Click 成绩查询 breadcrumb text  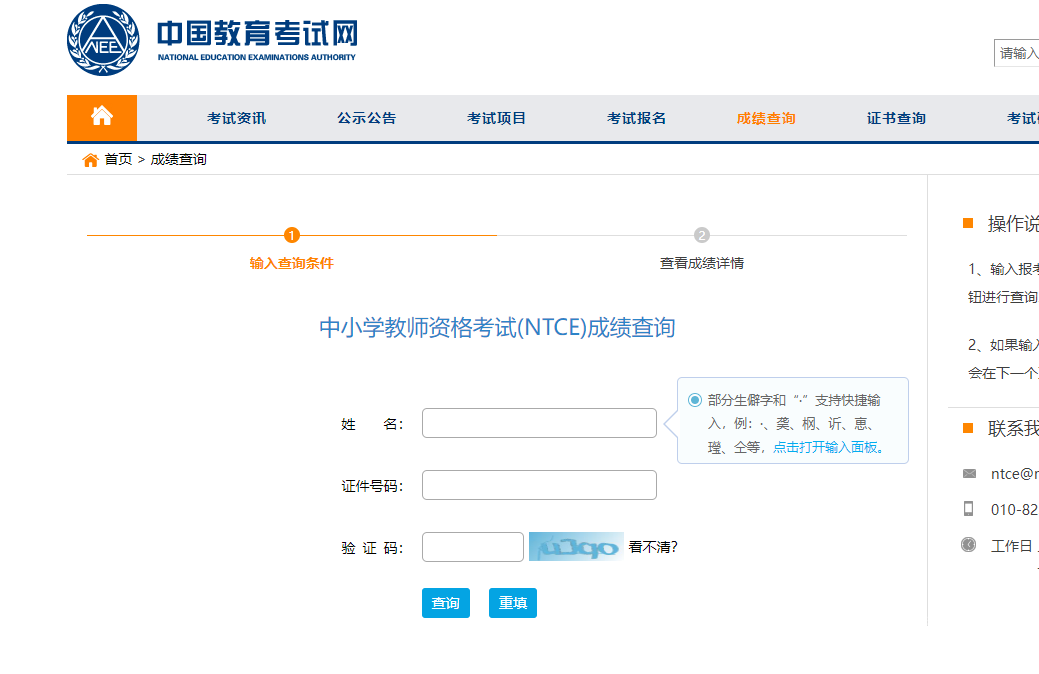click(x=179, y=159)
